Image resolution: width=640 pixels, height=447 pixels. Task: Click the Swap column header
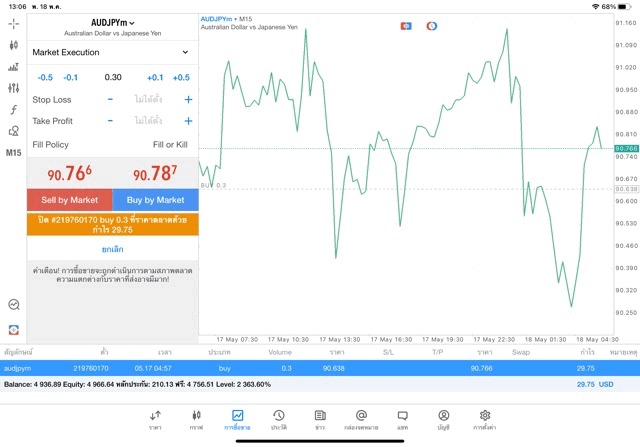click(x=521, y=352)
